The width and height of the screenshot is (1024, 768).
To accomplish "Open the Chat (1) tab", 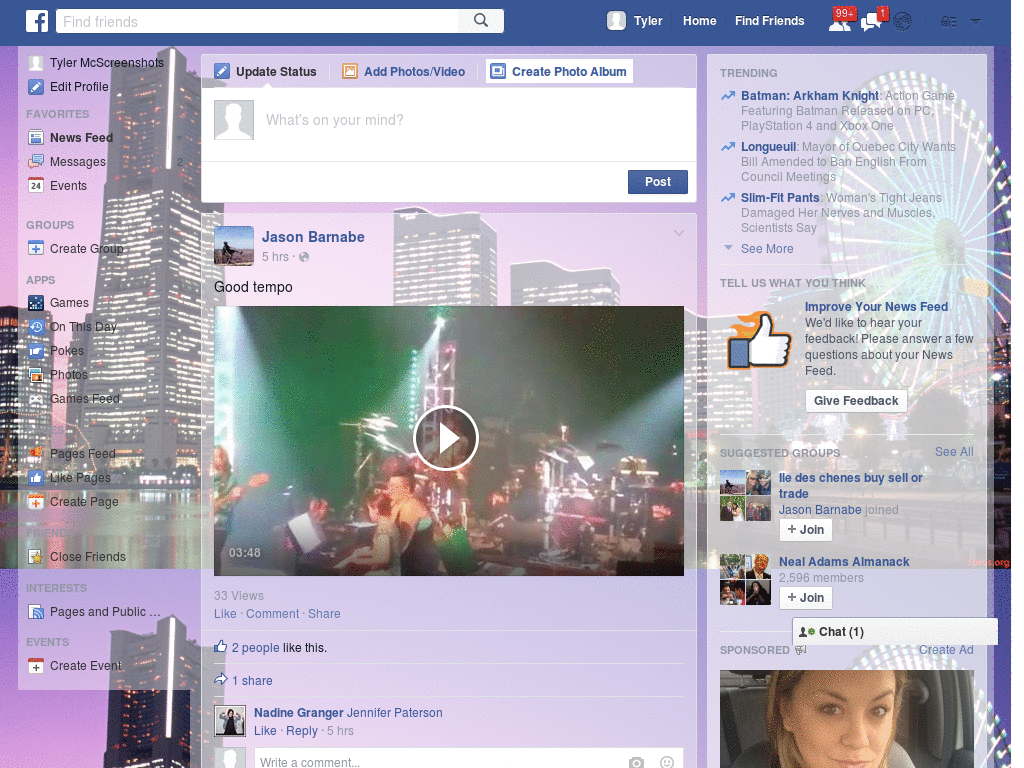I will tap(895, 632).
